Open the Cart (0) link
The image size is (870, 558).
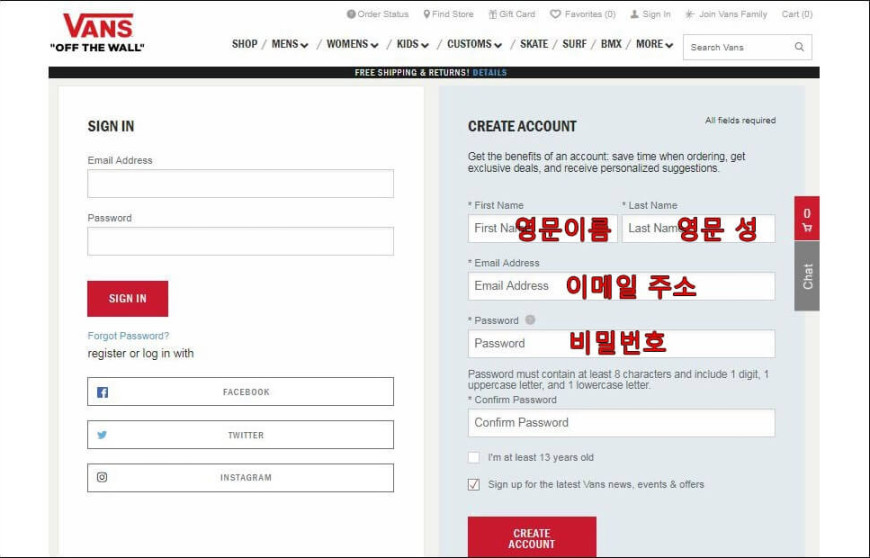(797, 14)
